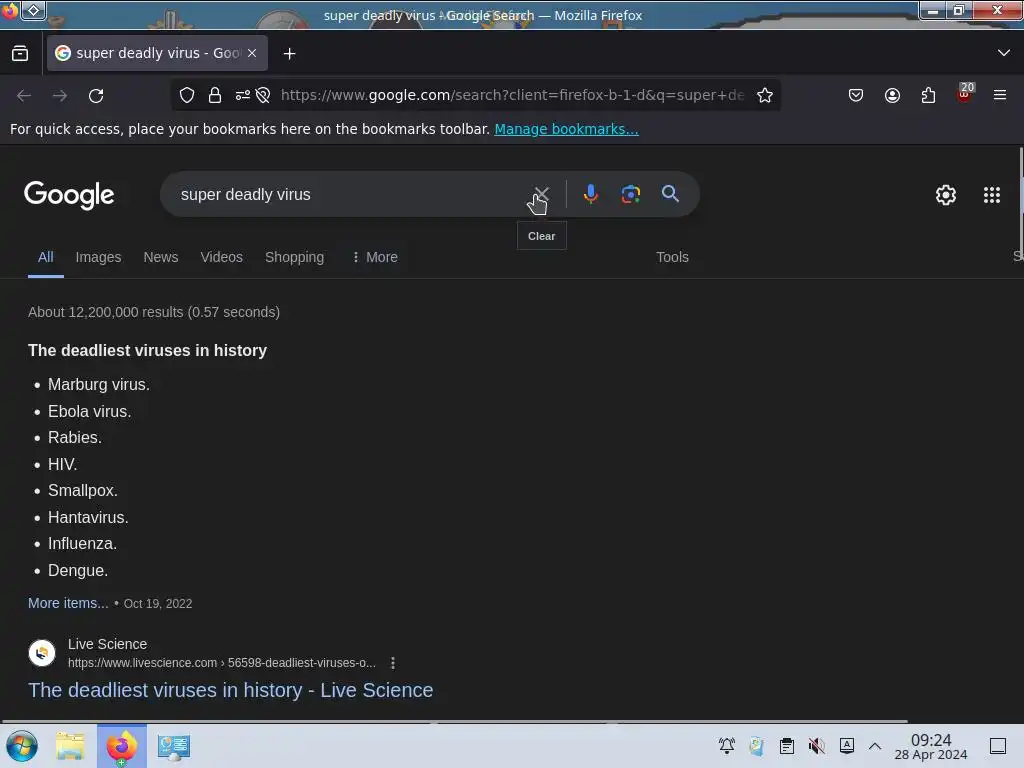Click the blue magnifier search button
Viewport: 1024px width, 768px height.
[670, 194]
